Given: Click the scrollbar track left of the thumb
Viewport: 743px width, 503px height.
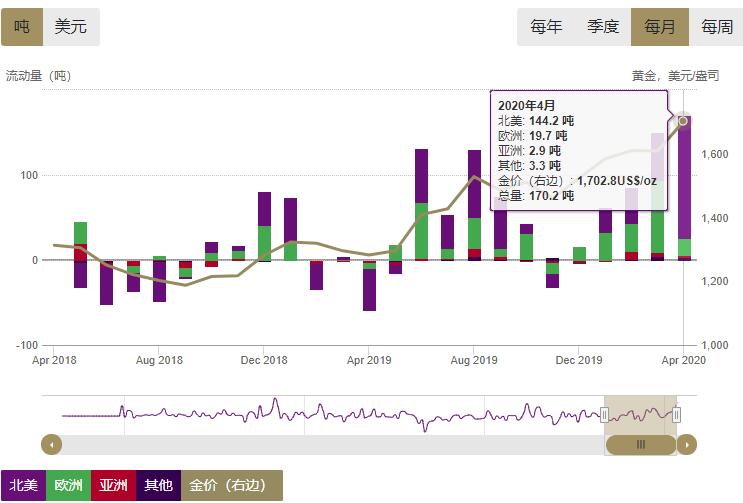Looking at the screenshot, I should point(334,445).
